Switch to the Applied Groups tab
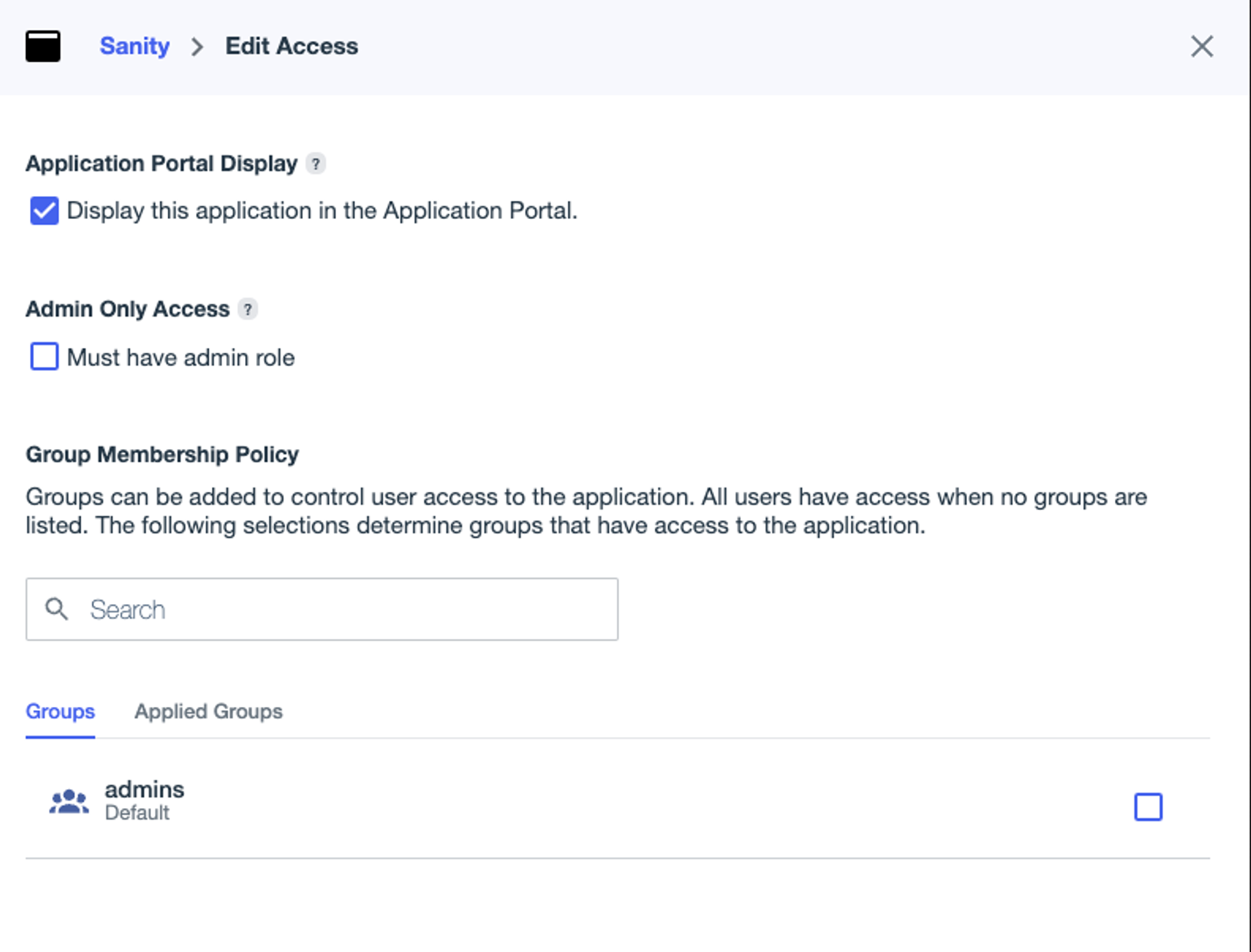Screen dimensions: 1251x952 pyautogui.click(x=208, y=712)
